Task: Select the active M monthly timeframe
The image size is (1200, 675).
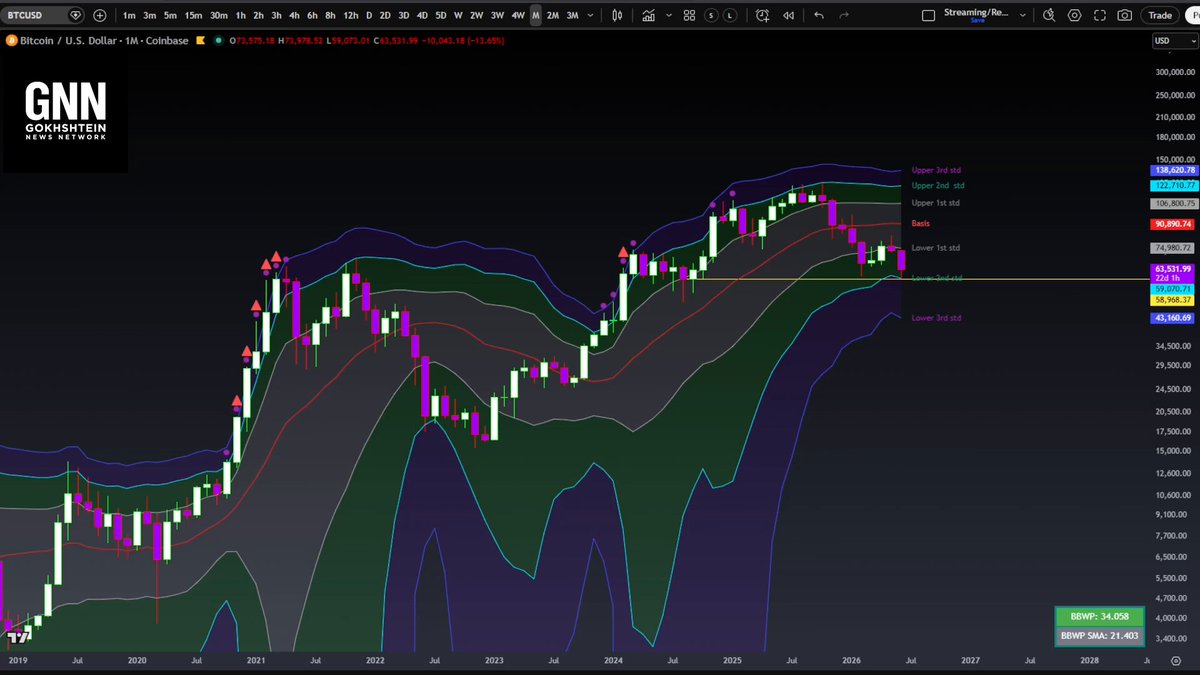Action: pyautogui.click(x=536, y=15)
